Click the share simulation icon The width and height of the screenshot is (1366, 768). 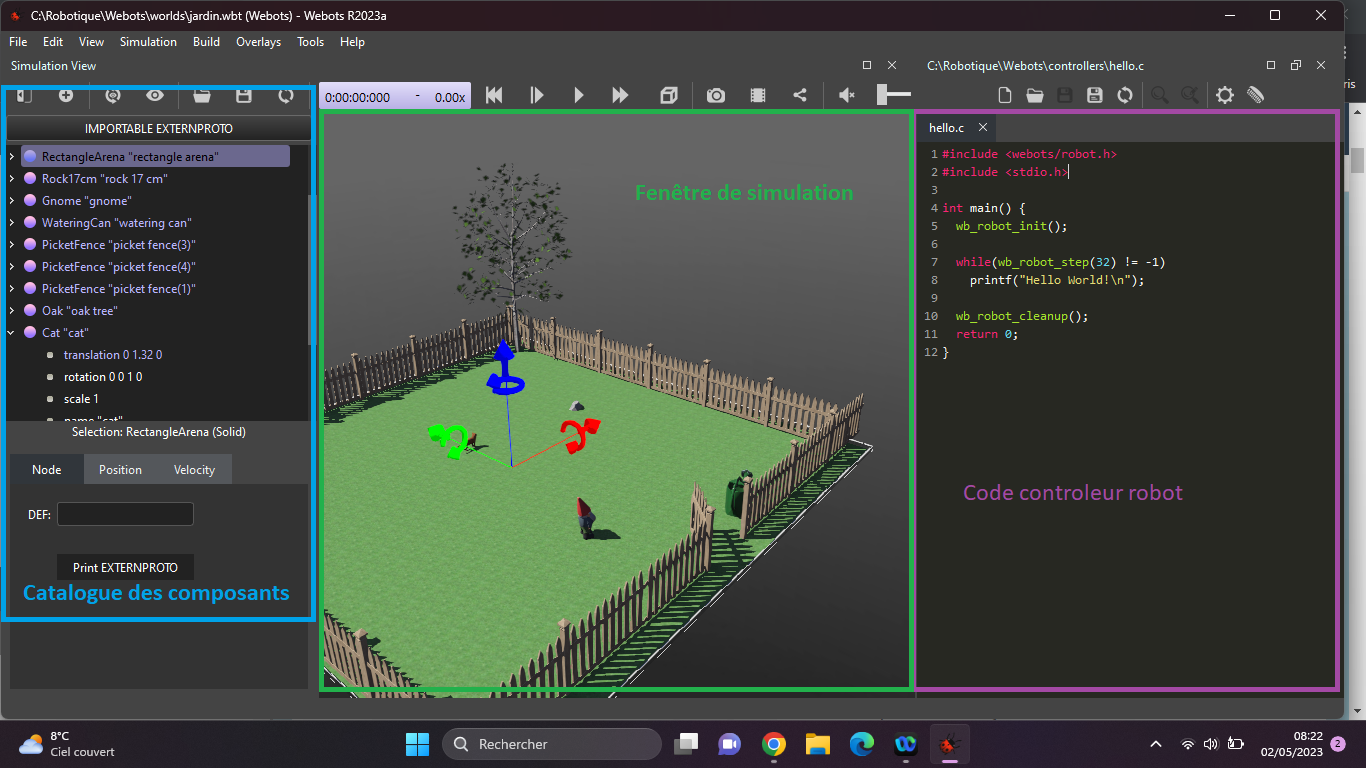coord(800,96)
